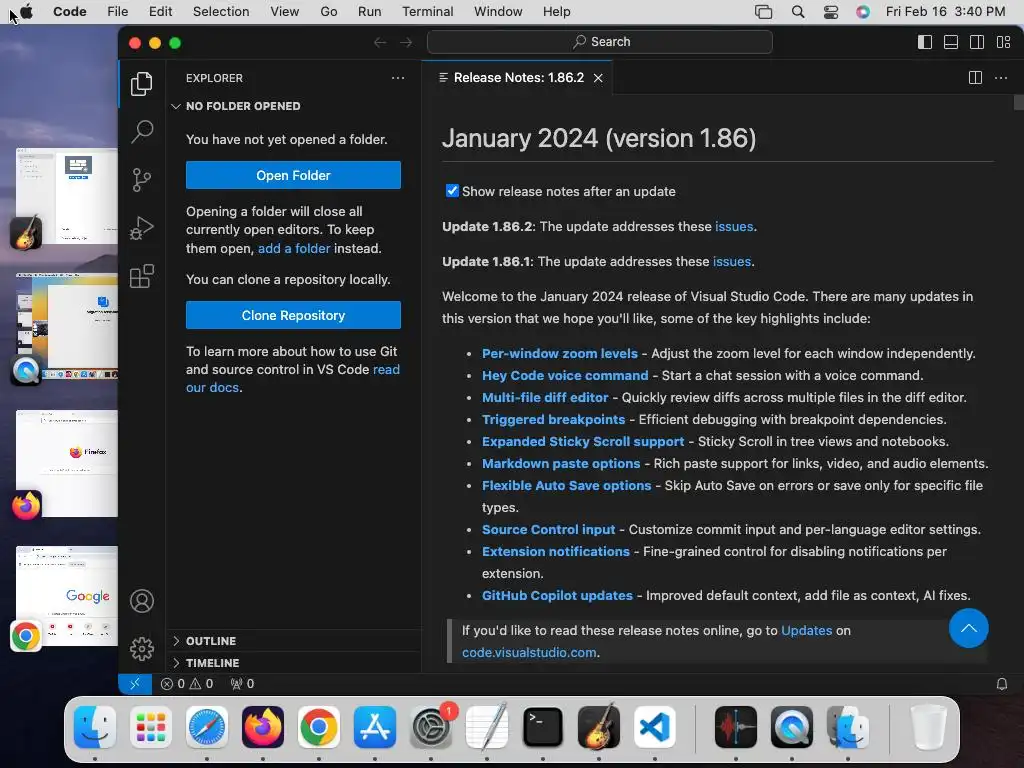1024x768 pixels.
Task: Open the Source Control view
Action: tap(142, 180)
